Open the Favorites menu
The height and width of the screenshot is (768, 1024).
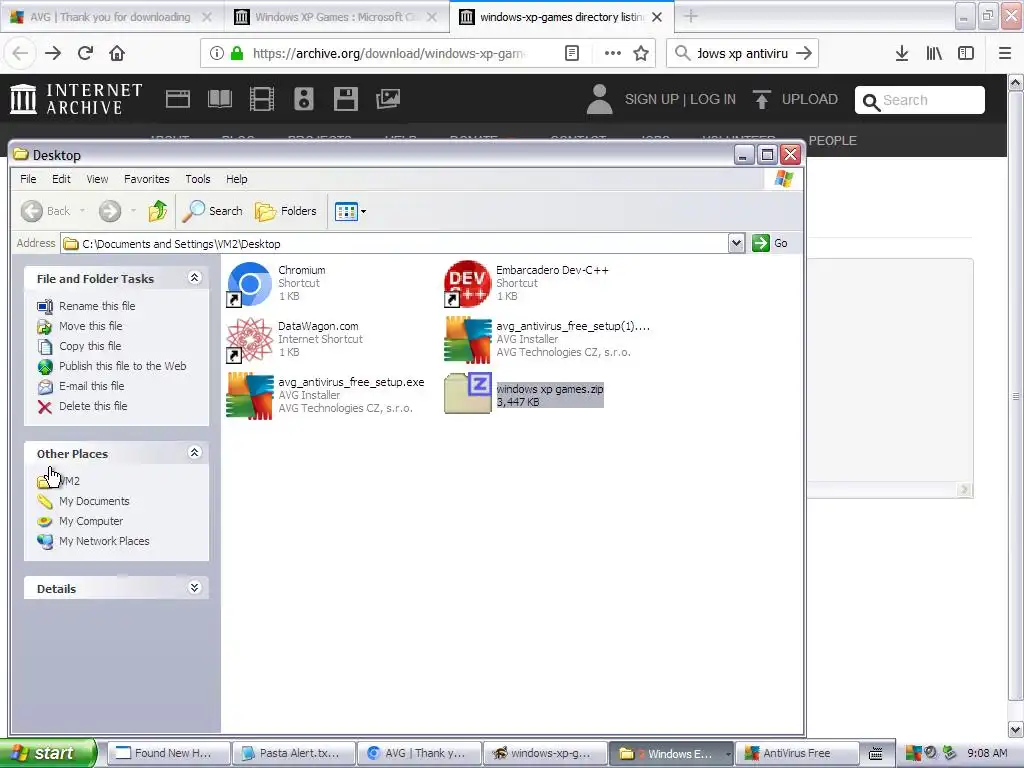(146, 179)
